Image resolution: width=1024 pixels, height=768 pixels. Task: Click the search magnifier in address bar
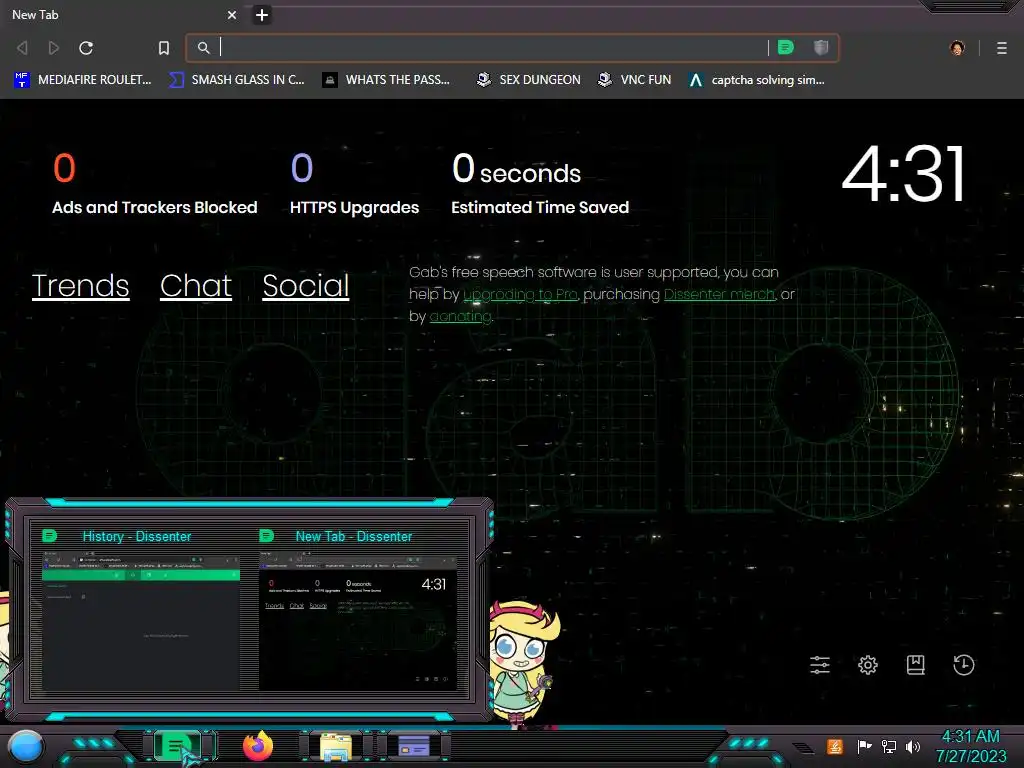coord(204,48)
